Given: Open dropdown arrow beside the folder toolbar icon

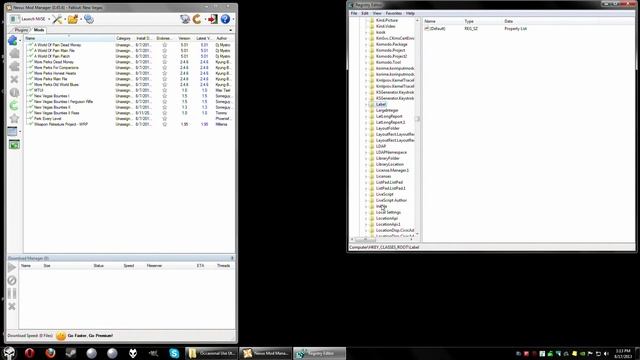Looking at the screenshot, I should [80, 19].
